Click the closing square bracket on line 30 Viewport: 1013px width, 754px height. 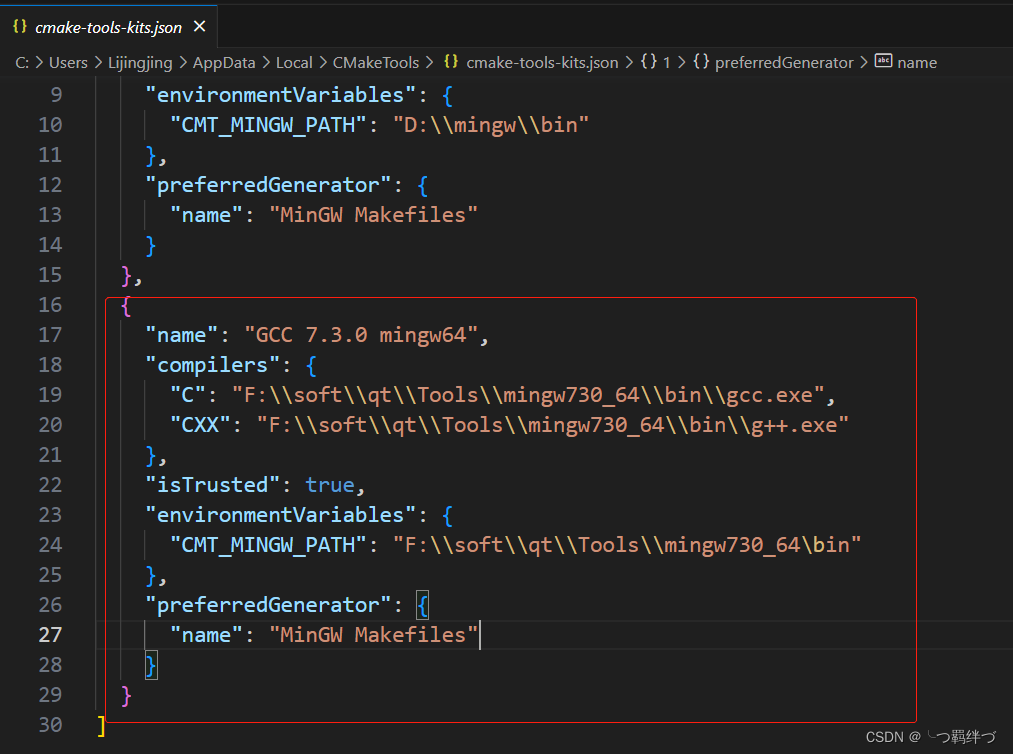point(101,726)
